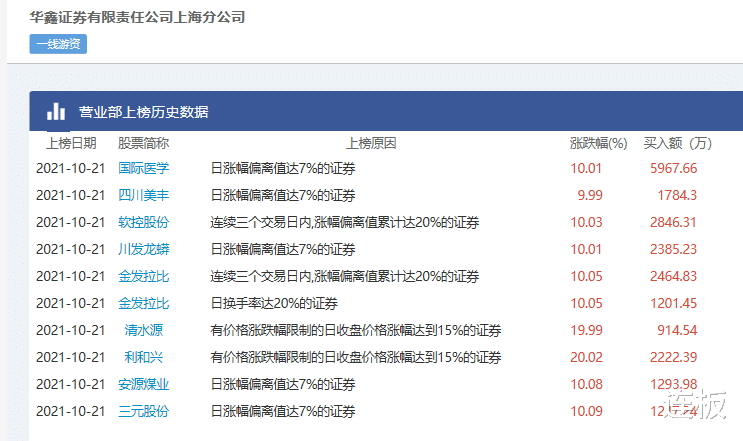Select the buy amount 2385.23
Image resolution: width=743 pixels, height=441 pixels.
[673, 249]
